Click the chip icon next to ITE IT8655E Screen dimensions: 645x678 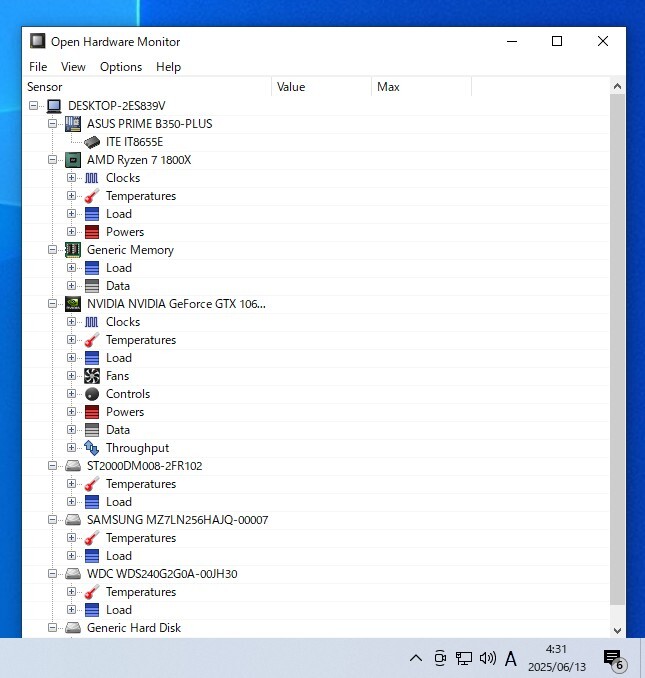coord(92,142)
